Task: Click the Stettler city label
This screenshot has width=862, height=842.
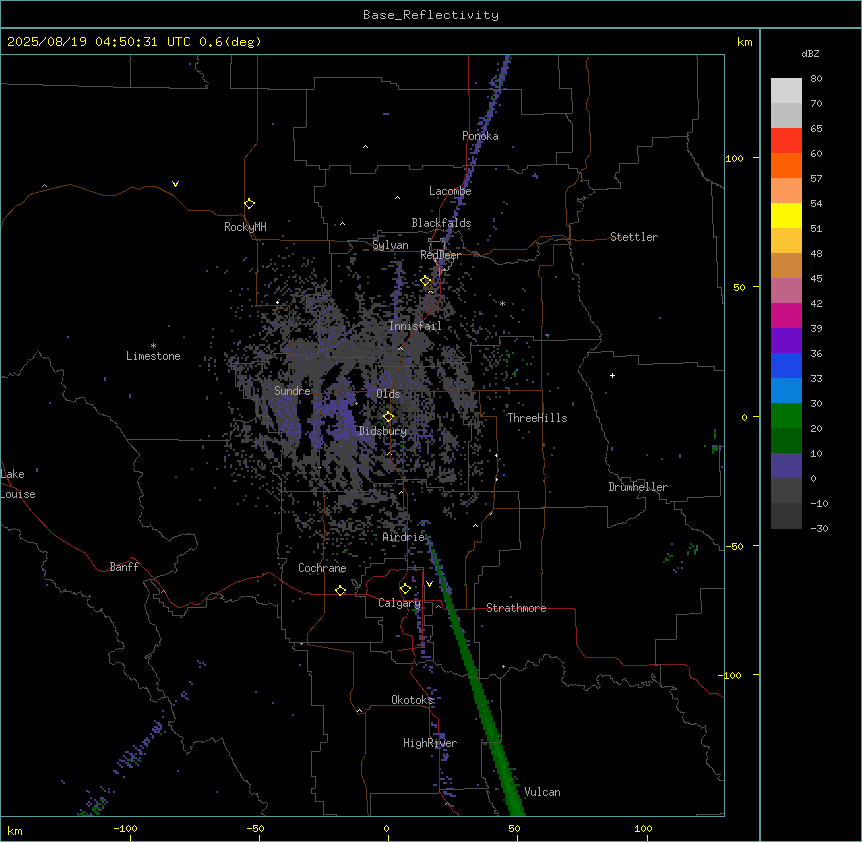Action: [x=634, y=237]
